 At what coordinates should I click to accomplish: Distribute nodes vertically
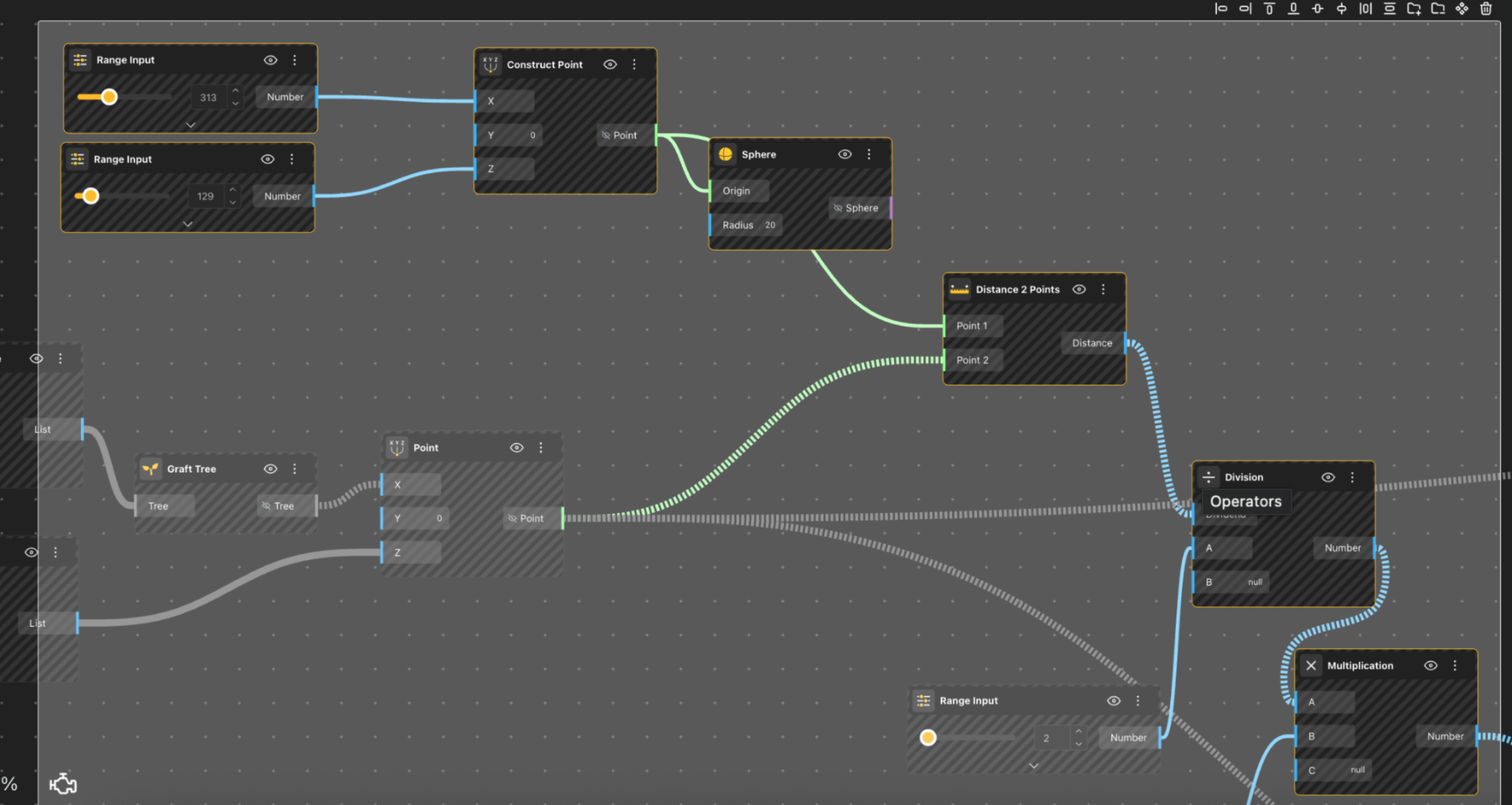(x=1389, y=9)
